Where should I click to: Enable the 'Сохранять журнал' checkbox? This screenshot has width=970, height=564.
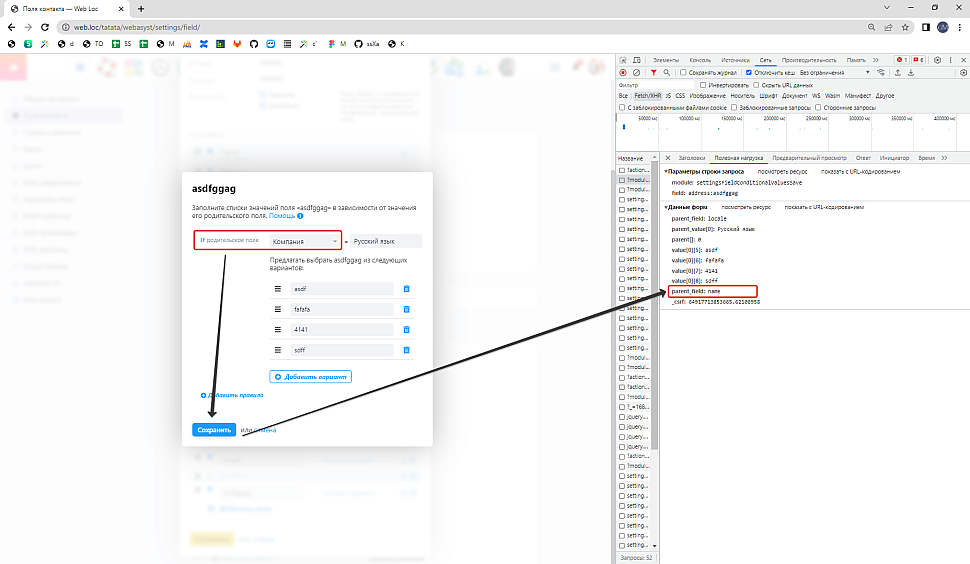683,73
